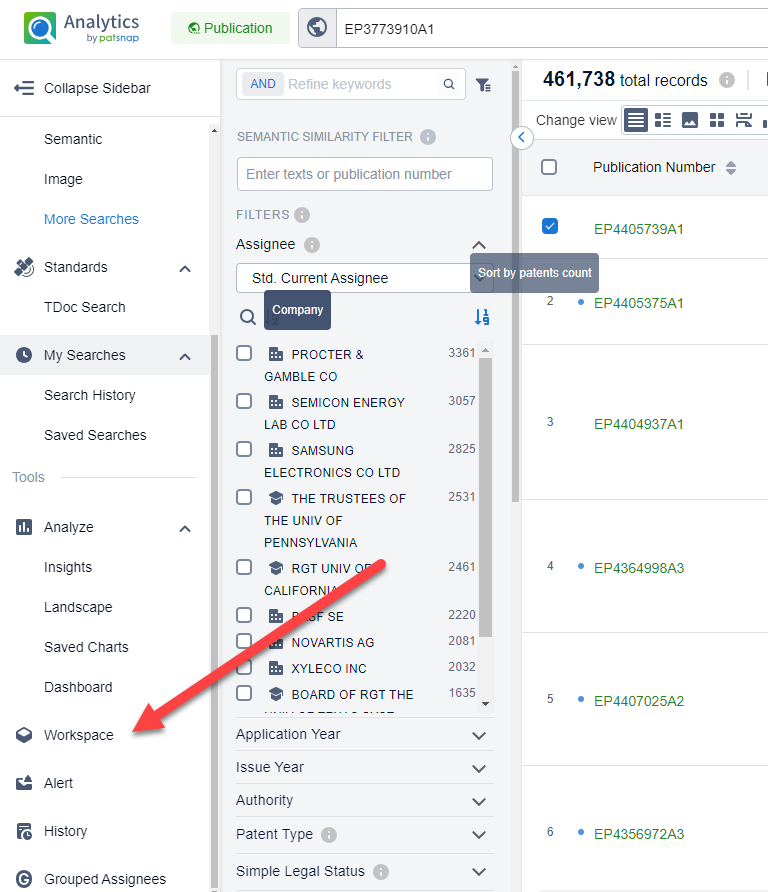
Task: Collapse the filter panel with the arrow button
Action: tap(522, 137)
